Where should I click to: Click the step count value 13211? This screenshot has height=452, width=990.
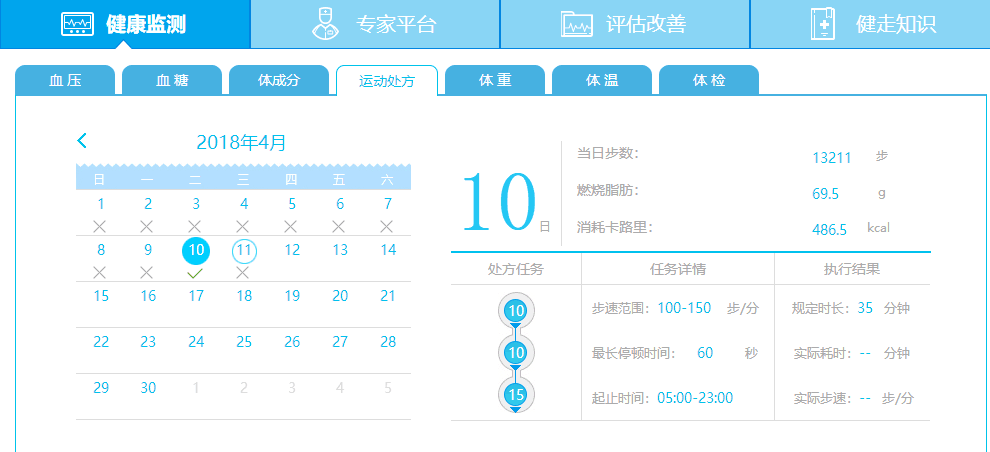(x=832, y=158)
